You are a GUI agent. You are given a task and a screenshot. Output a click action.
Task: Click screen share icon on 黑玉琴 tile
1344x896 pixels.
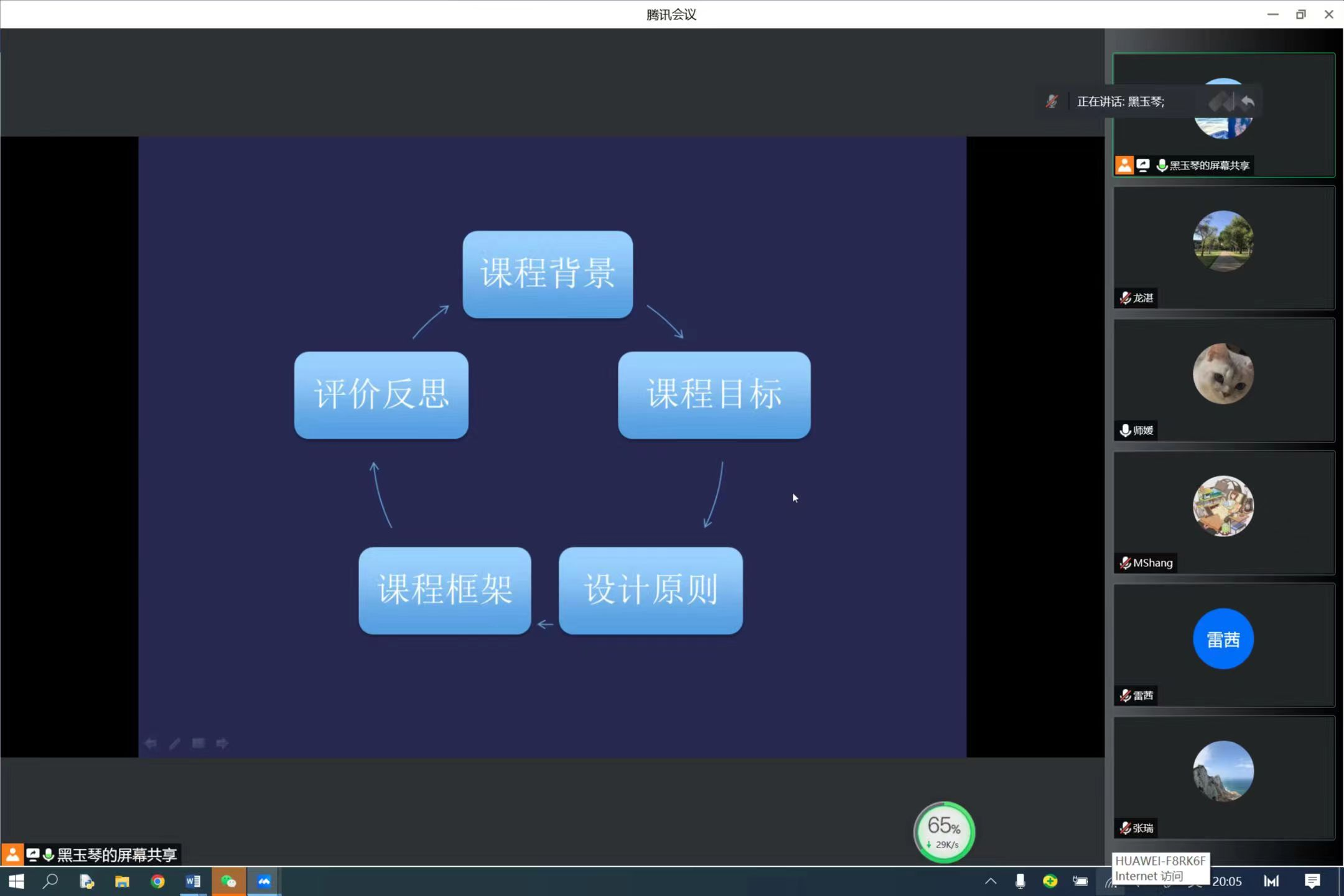pyautogui.click(x=1143, y=165)
